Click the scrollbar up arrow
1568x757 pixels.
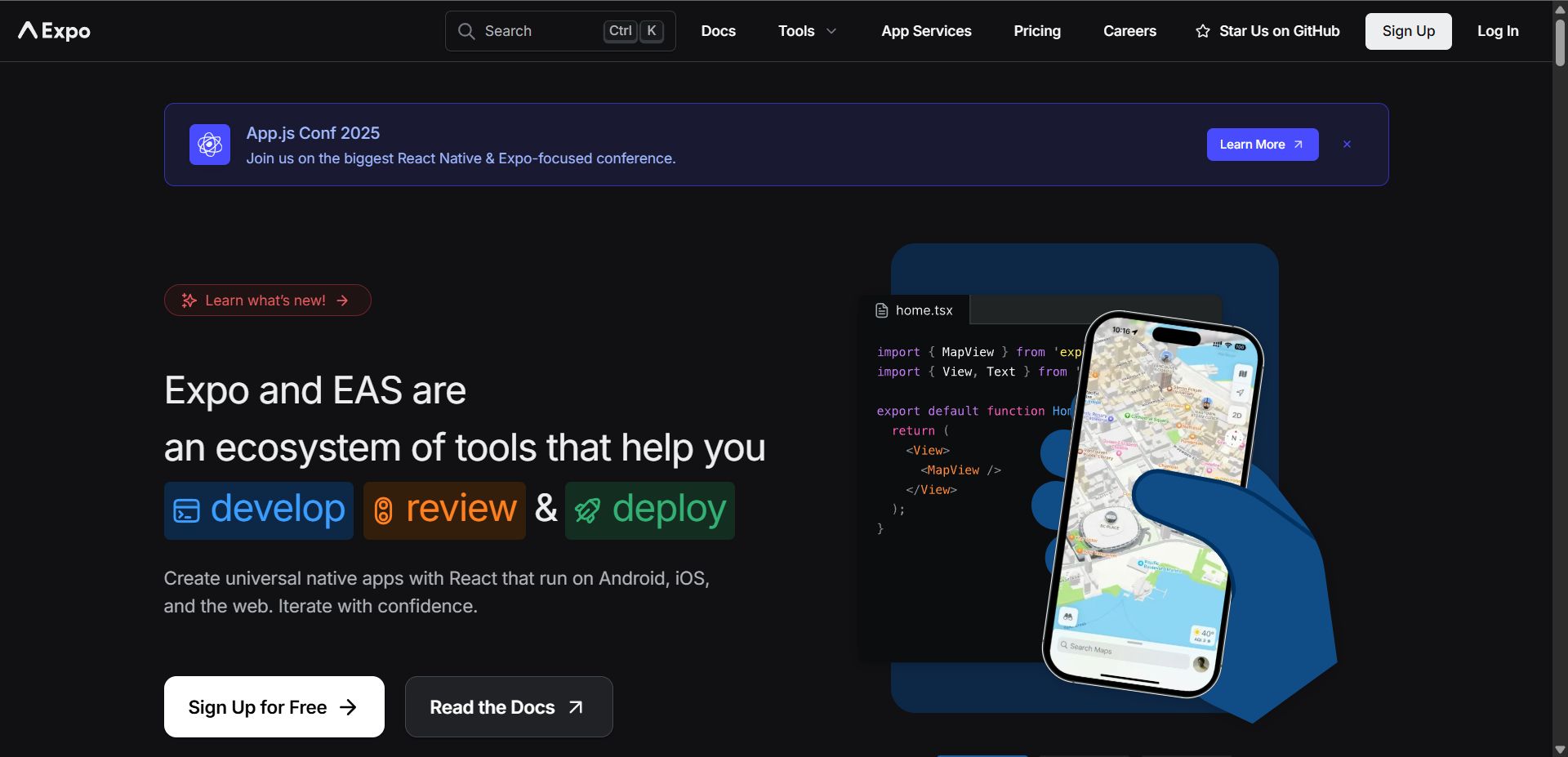click(1560, 8)
